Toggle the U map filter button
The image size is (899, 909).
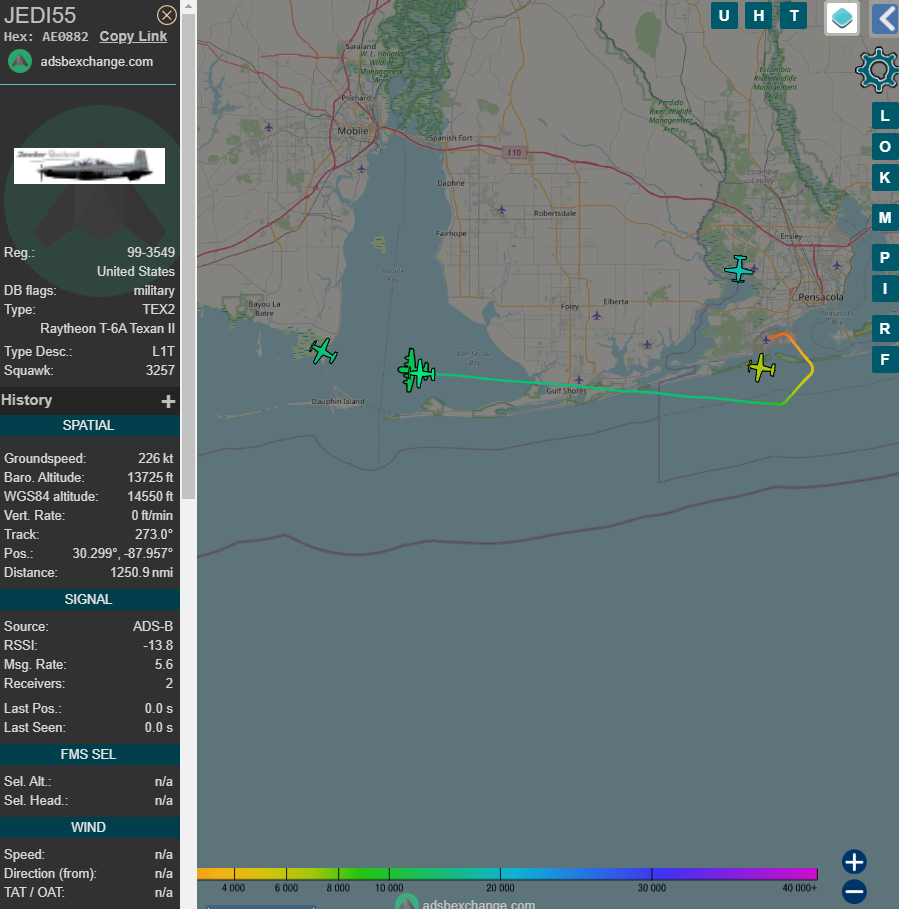click(x=724, y=16)
